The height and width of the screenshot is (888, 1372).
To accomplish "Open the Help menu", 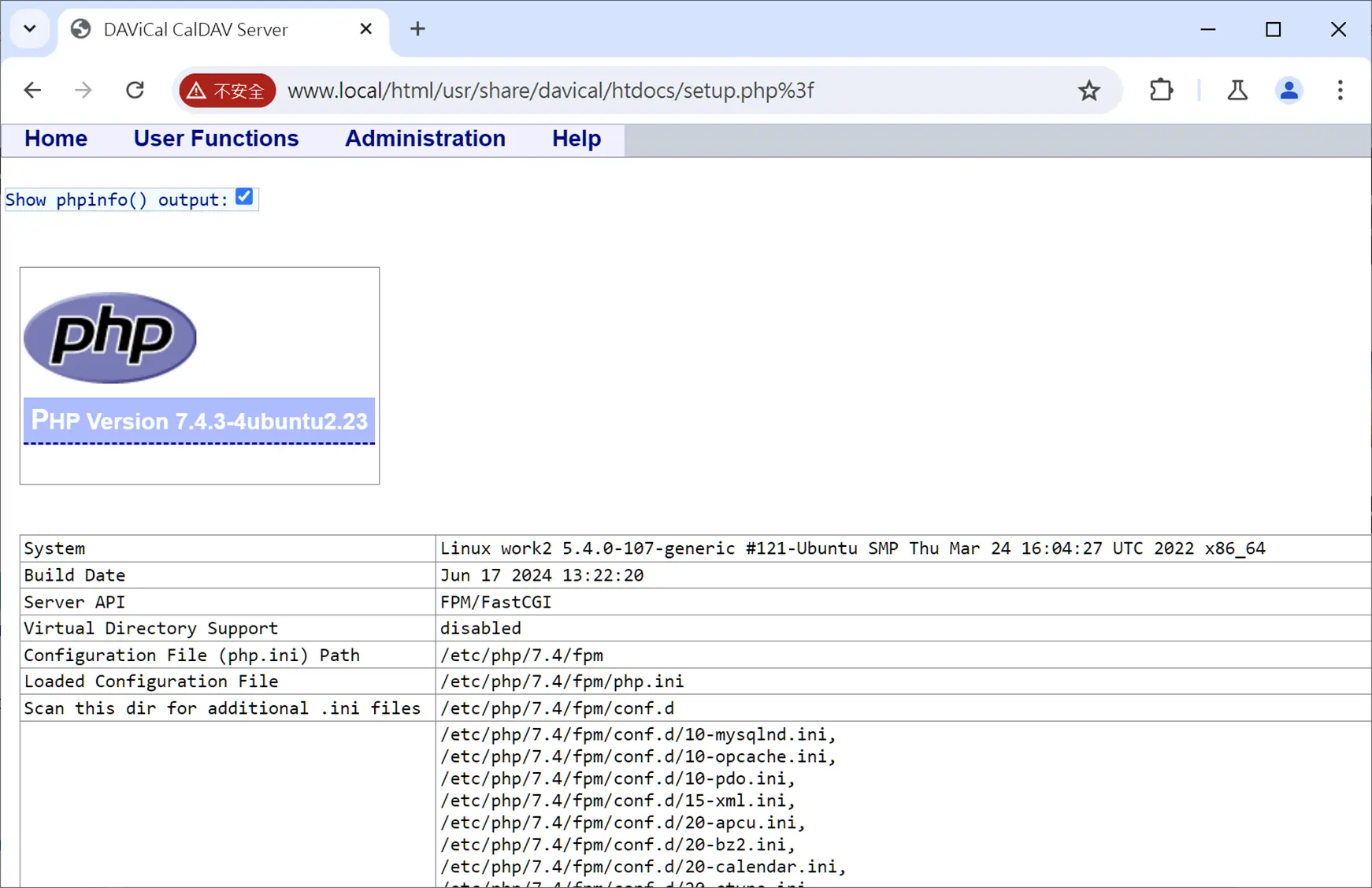I will tap(577, 139).
